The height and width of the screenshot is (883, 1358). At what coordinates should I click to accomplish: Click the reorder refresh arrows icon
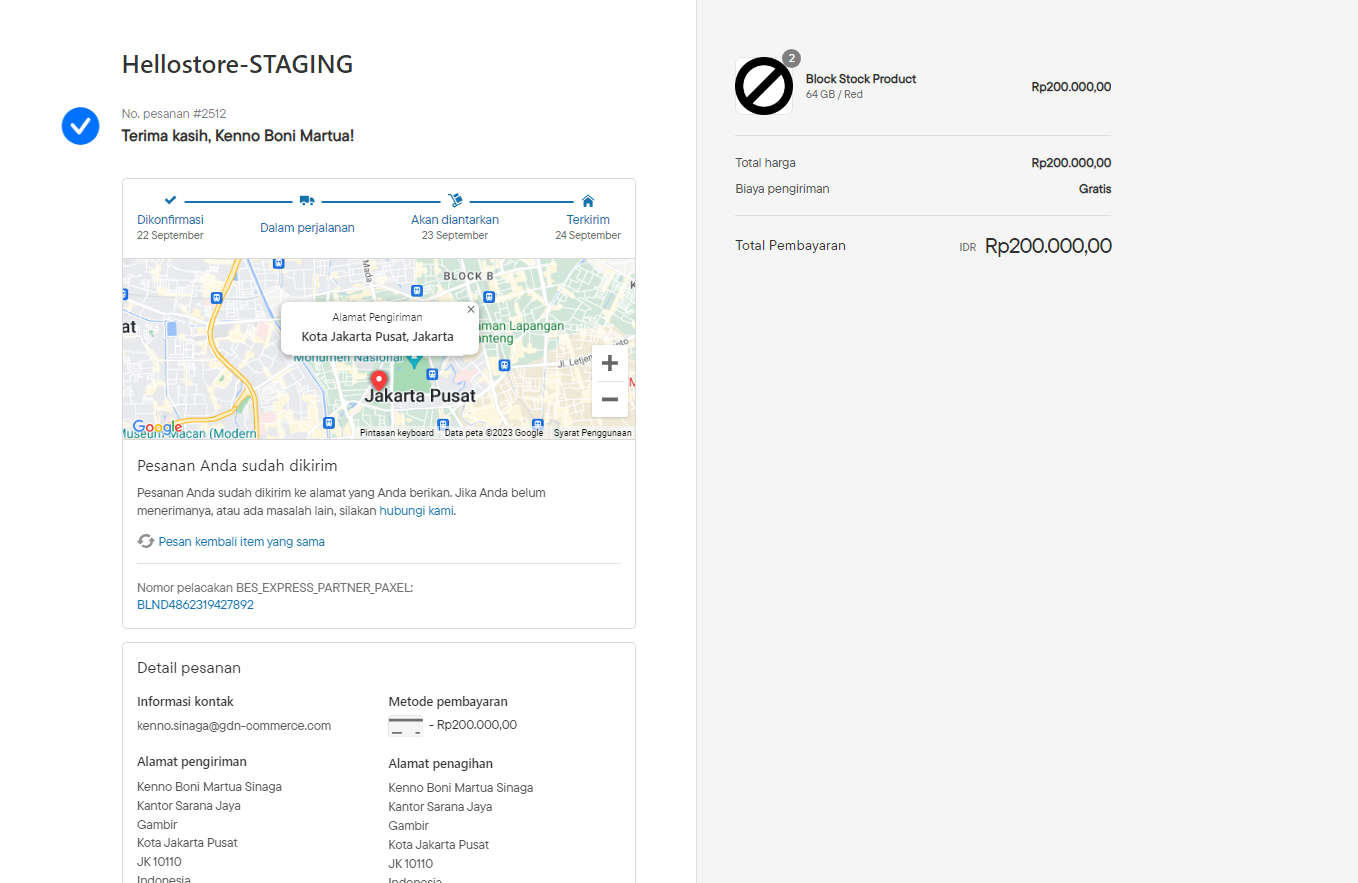(146, 541)
